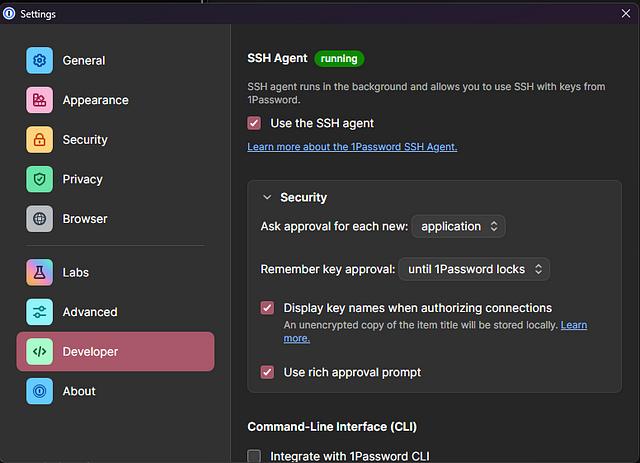Open the About section icon
The height and width of the screenshot is (463, 640).
click(x=40, y=391)
